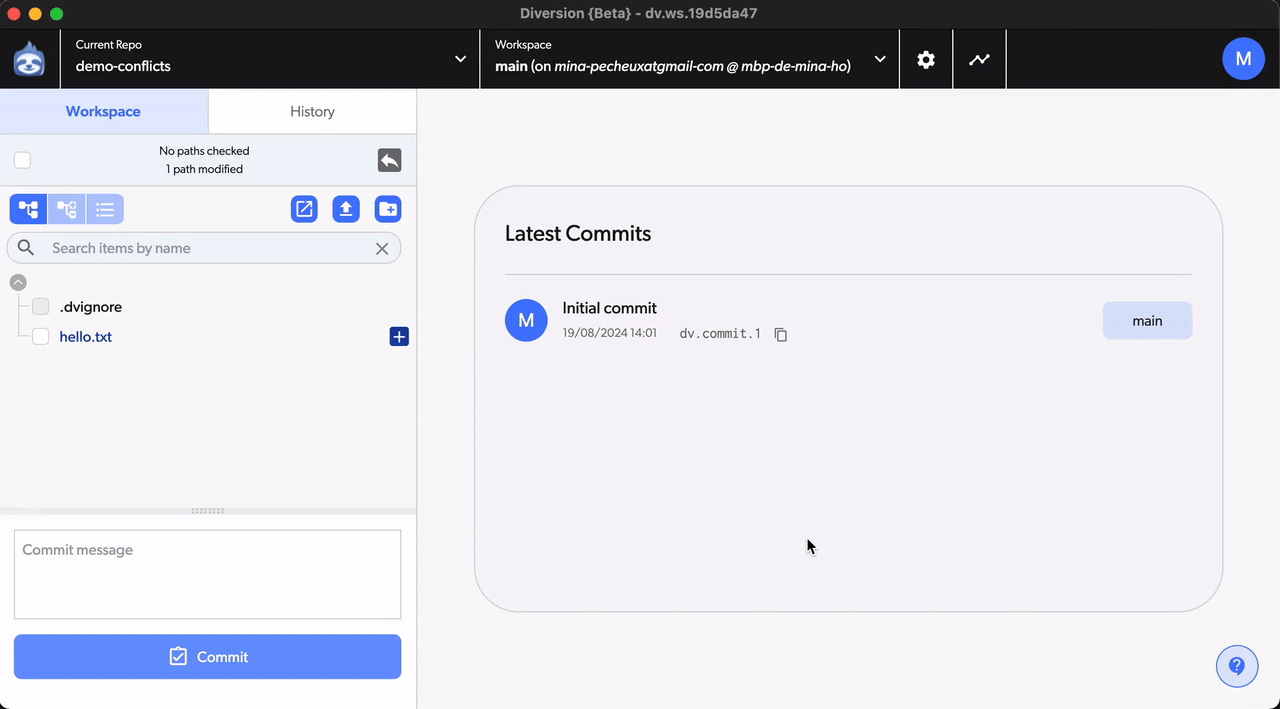Image resolution: width=1280 pixels, height=709 pixels.
Task: Click the Commit message text box
Action: tap(207, 574)
